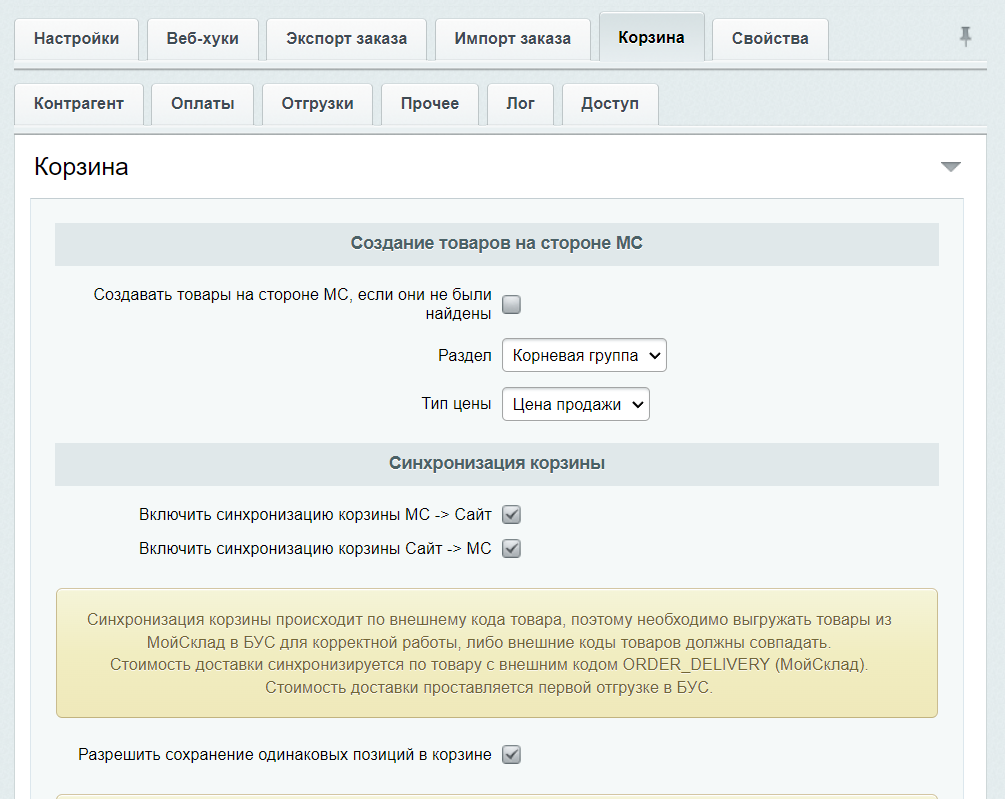Image resolution: width=1005 pixels, height=799 pixels.
Task: Open the Тип цены dropdown (Цена продажи)
Action: [x=575, y=405]
